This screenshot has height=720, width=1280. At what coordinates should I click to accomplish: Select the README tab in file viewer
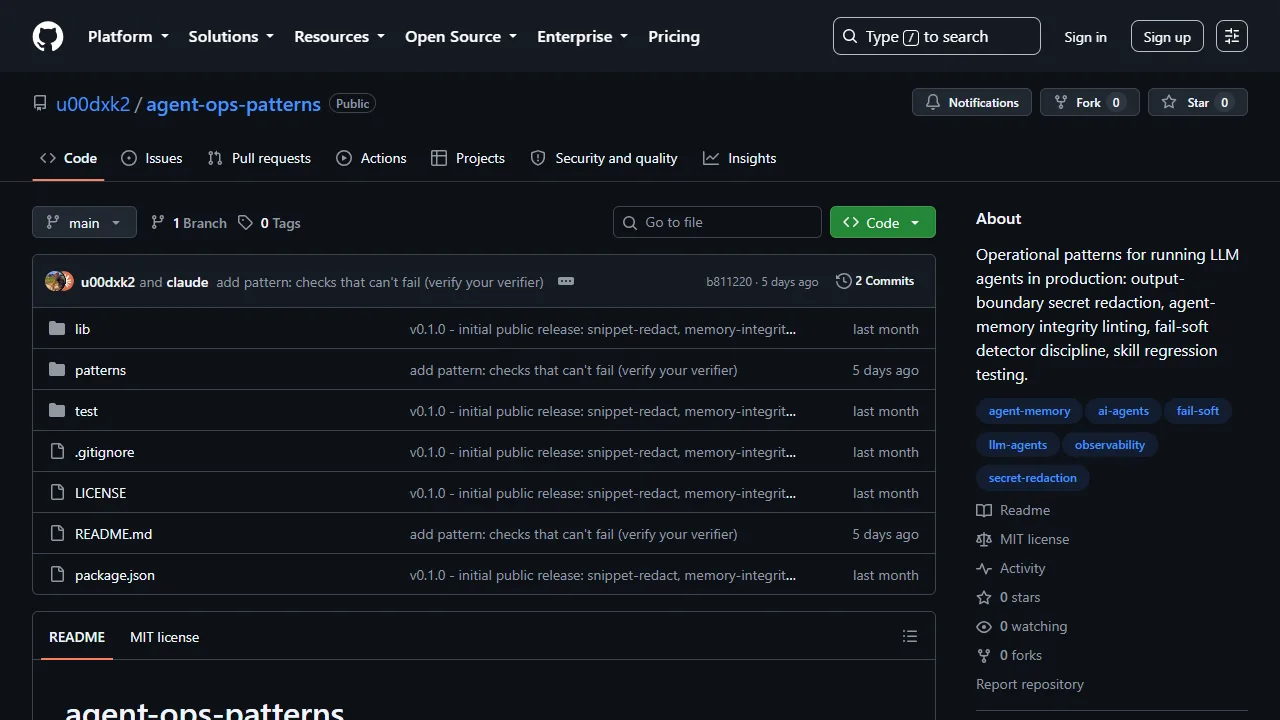(77, 637)
